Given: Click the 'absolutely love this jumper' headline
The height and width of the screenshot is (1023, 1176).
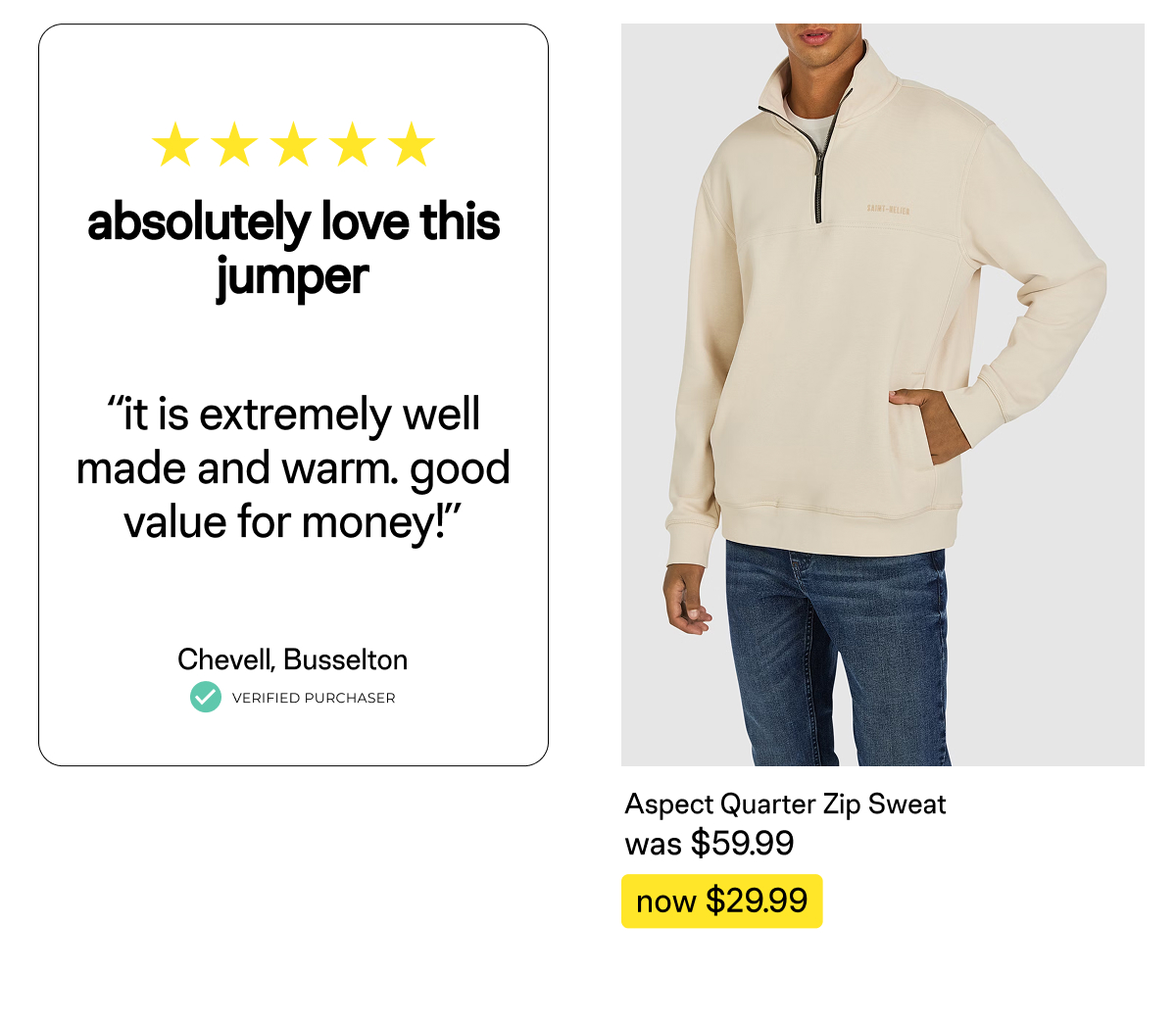Looking at the screenshot, I should (293, 248).
